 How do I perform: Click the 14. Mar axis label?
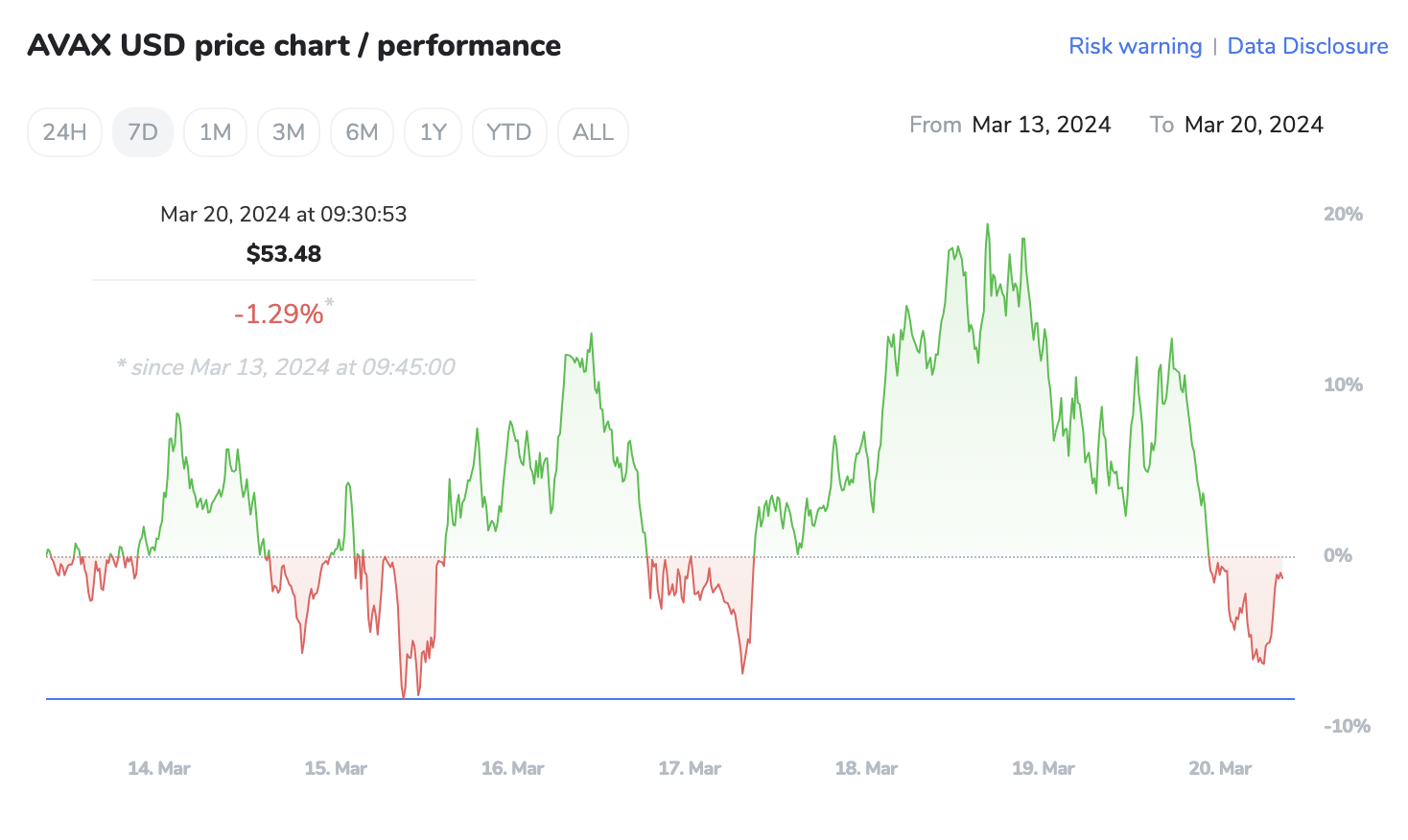159,768
